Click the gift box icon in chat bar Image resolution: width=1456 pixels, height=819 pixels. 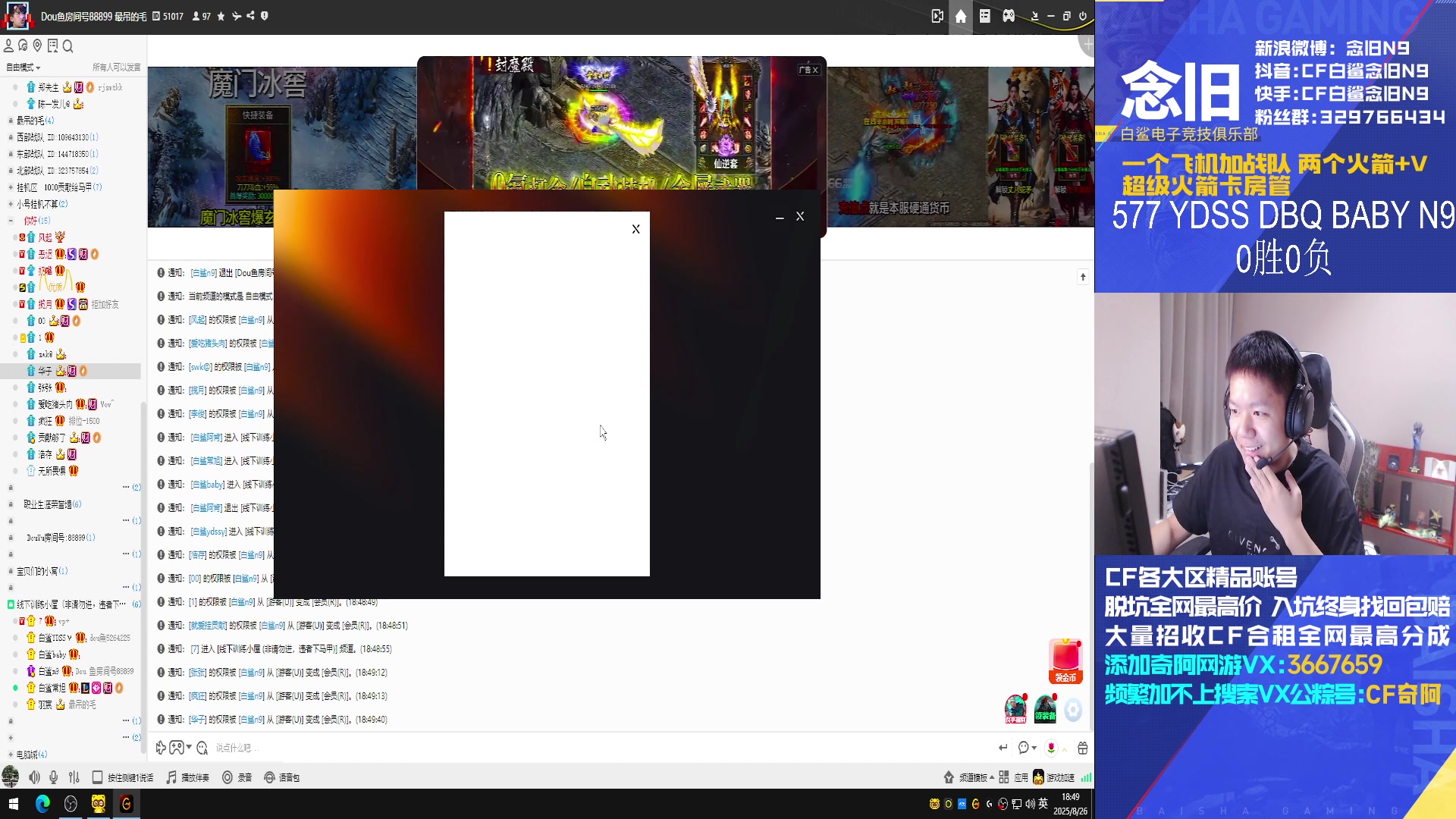pos(1083,748)
